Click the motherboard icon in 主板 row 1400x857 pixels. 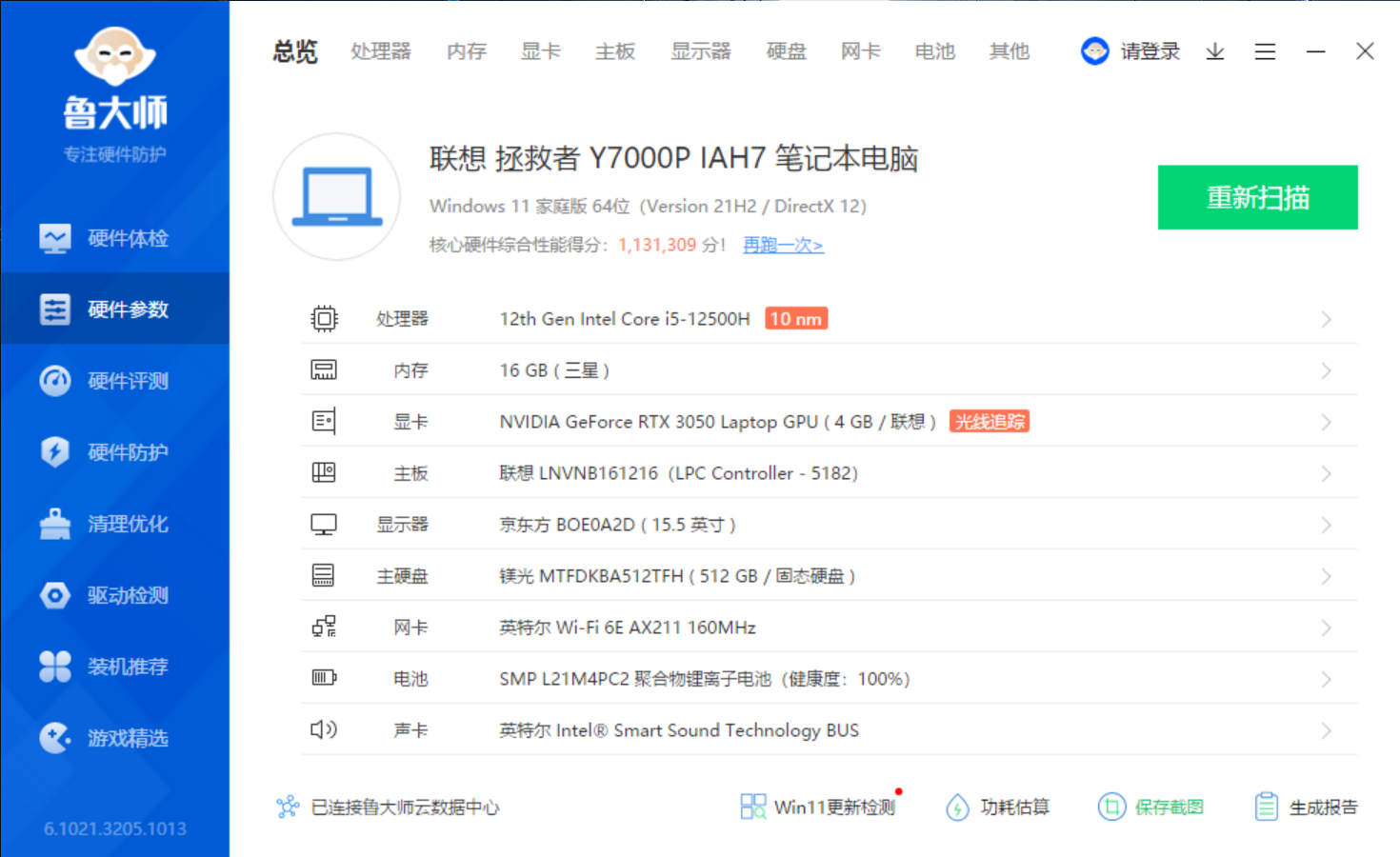[x=324, y=472]
